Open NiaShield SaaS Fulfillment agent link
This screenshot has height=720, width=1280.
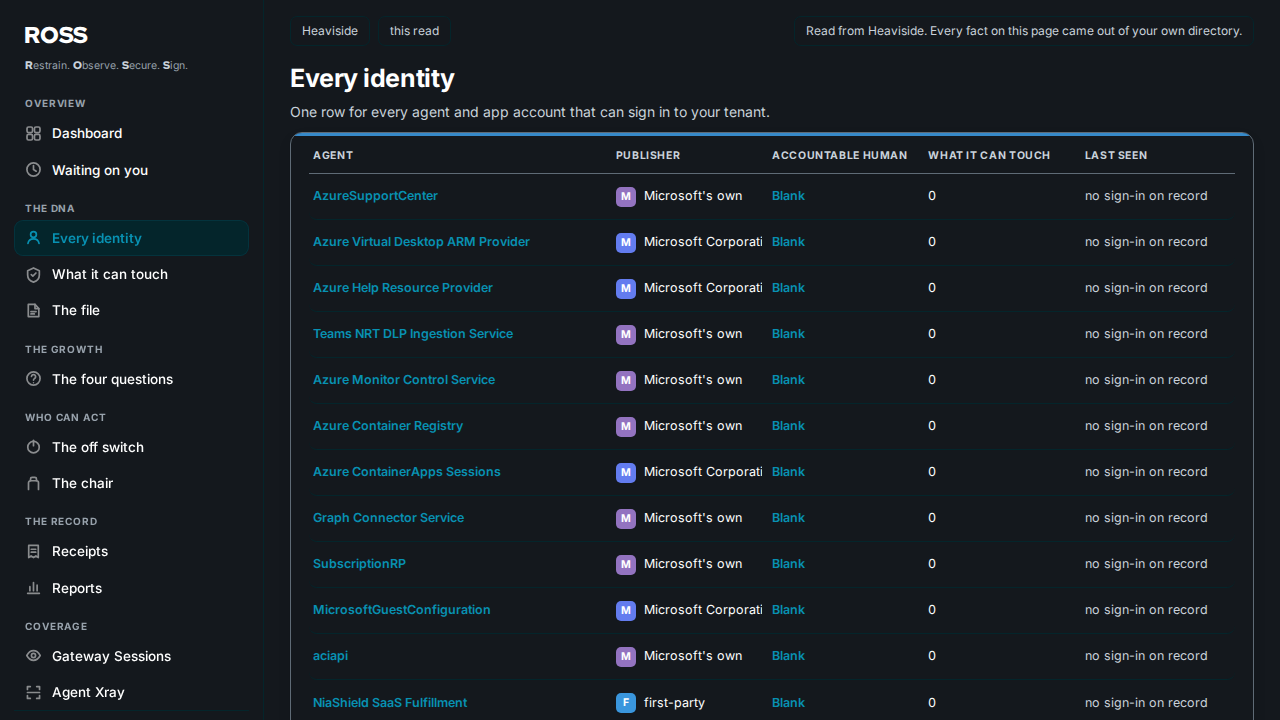[390, 703]
